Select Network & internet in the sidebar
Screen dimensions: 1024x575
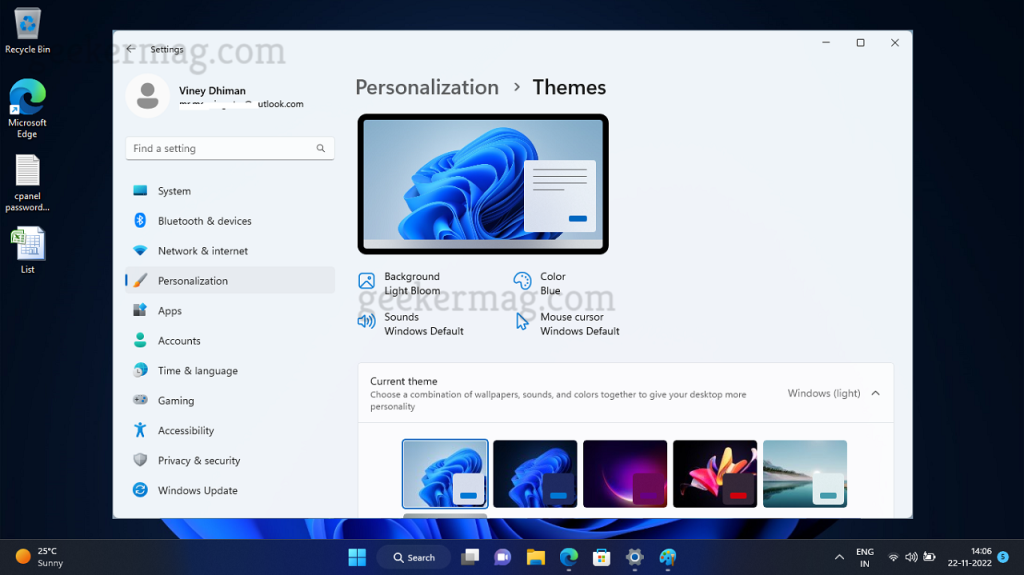click(x=230, y=251)
